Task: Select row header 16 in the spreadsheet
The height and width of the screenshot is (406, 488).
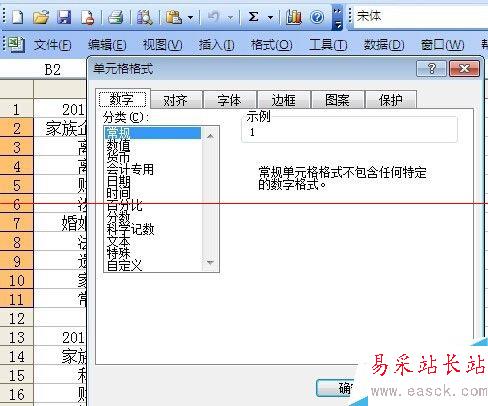Action: click(16, 394)
